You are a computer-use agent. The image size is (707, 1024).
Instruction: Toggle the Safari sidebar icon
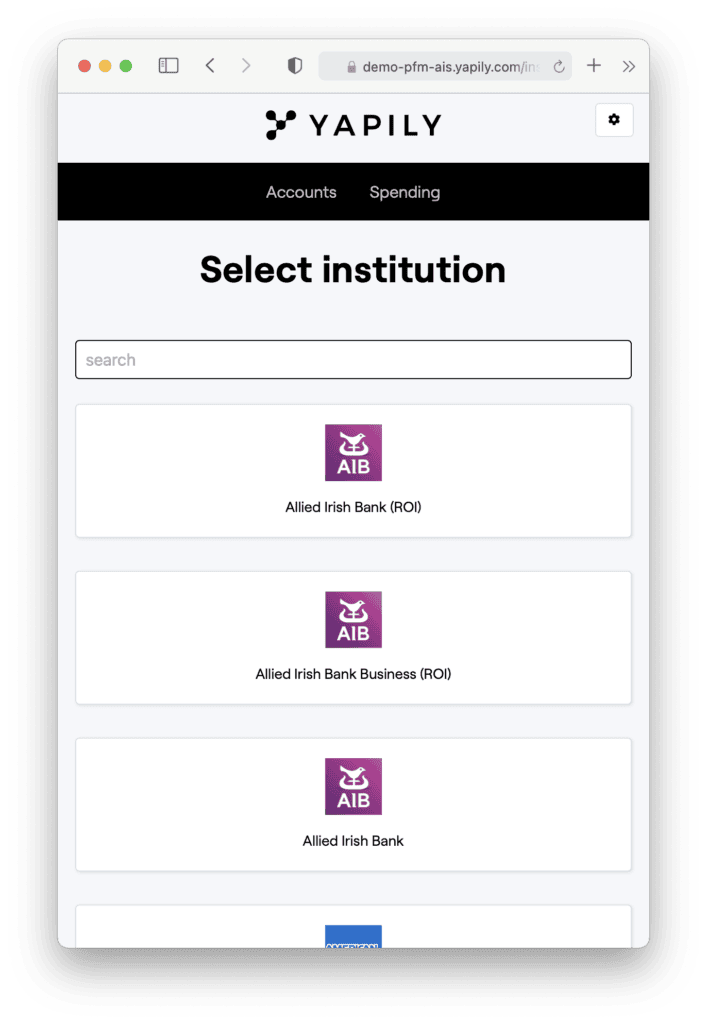pyautogui.click(x=169, y=66)
